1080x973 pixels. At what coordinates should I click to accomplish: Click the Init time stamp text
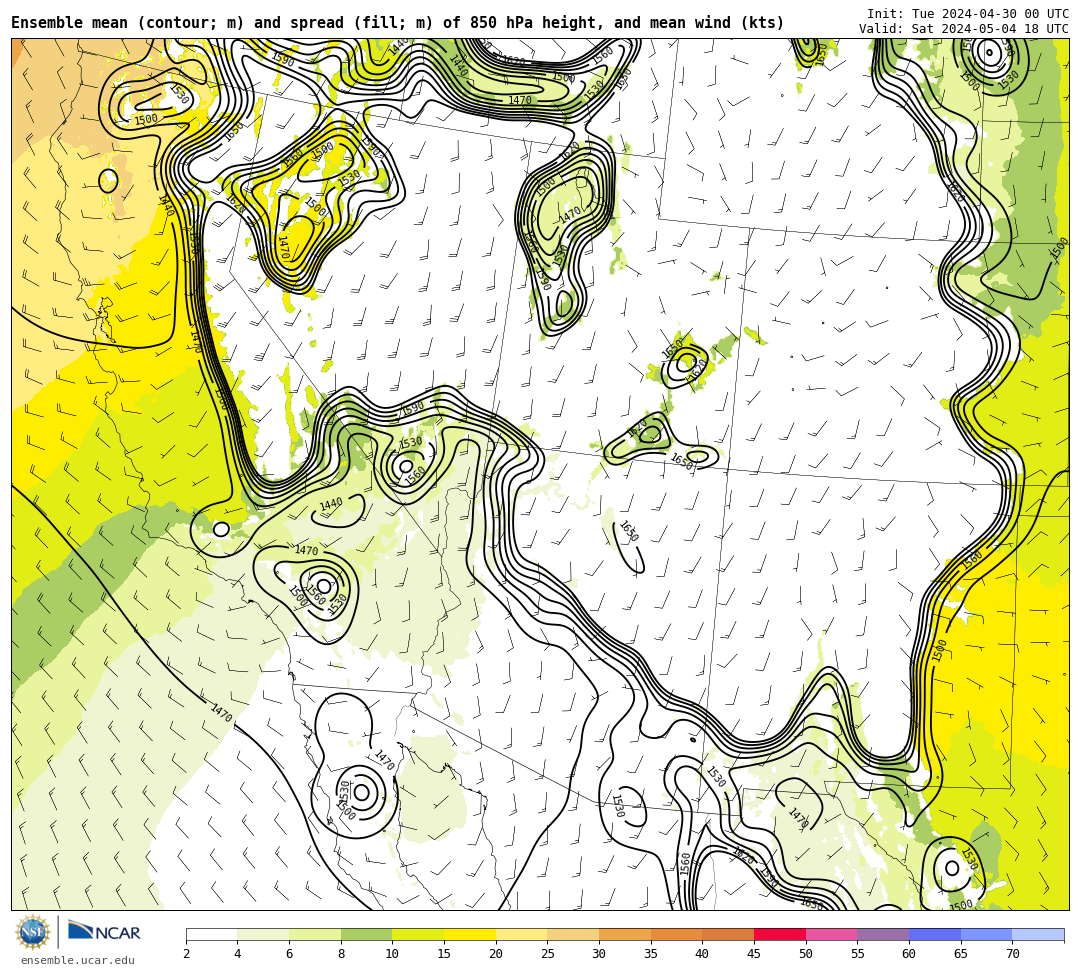(968, 13)
